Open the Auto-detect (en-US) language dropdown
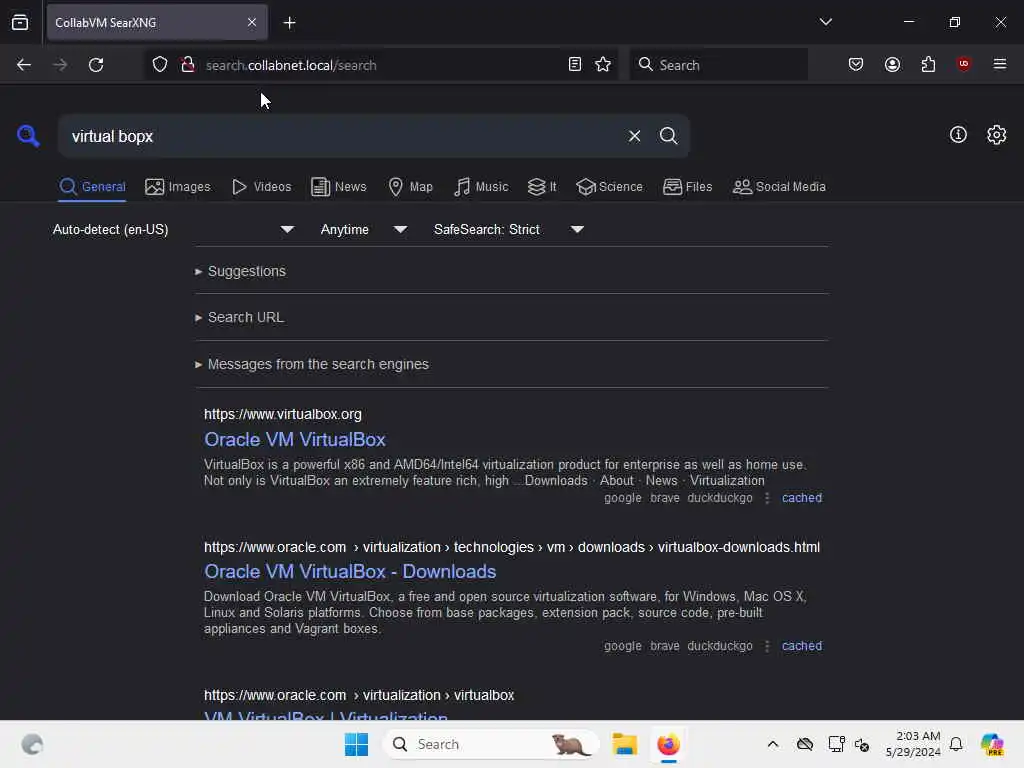1024x768 pixels. (173, 229)
